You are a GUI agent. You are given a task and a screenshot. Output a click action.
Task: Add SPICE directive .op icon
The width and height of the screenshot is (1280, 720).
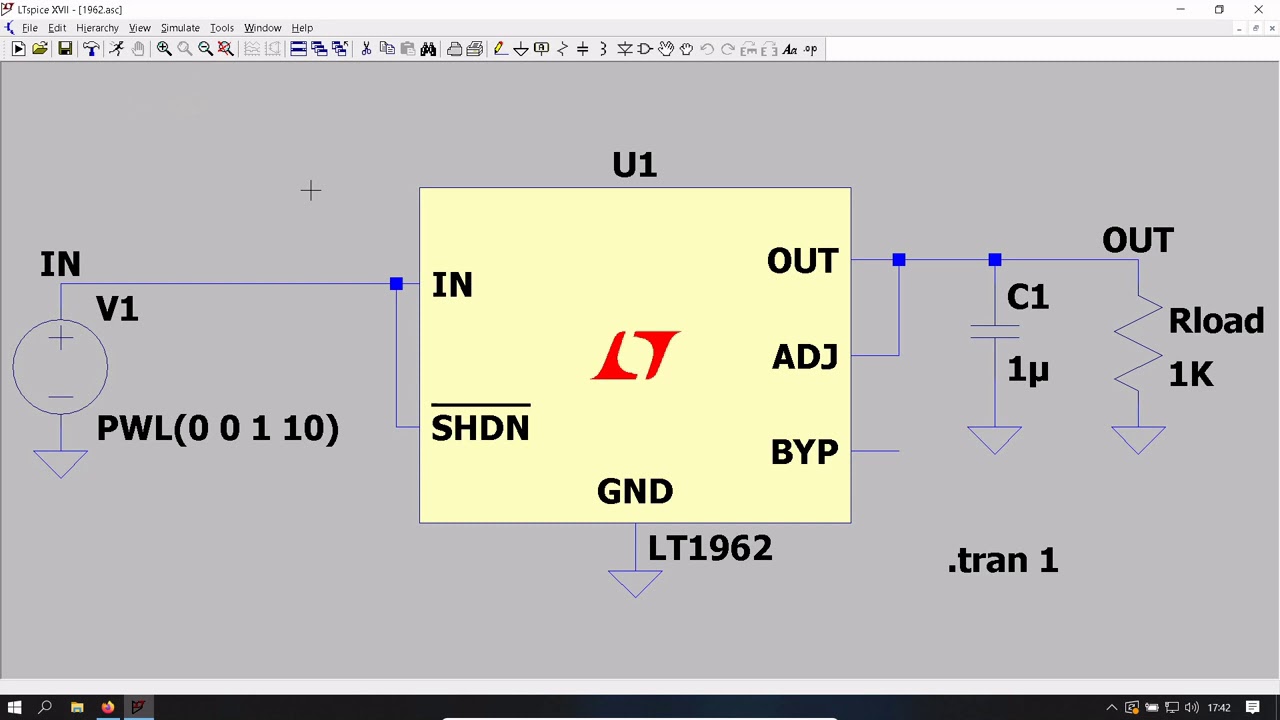[x=810, y=49]
